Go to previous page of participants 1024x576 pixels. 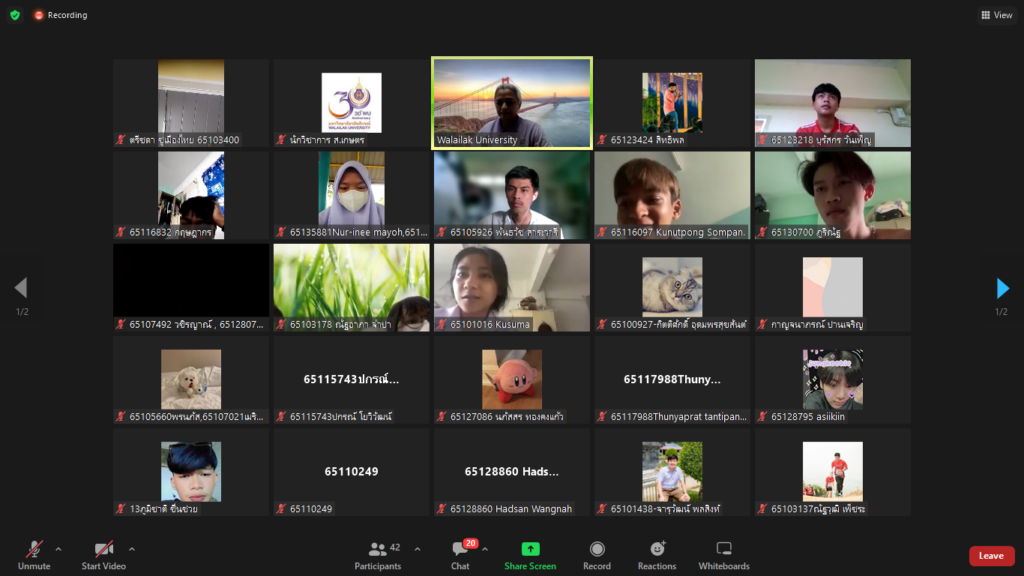21,289
